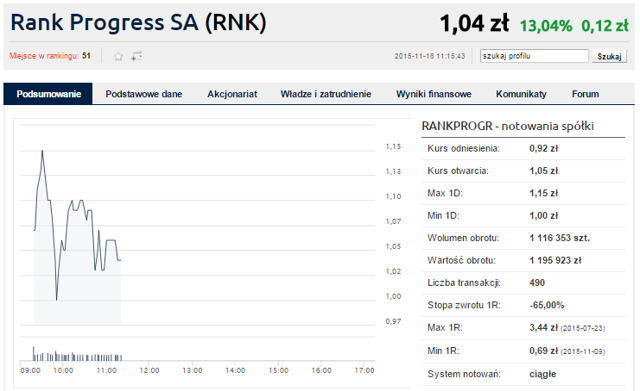The image size is (640, 391).
Task: Switch to the Podstawowe dane tab
Action: (144, 94)
